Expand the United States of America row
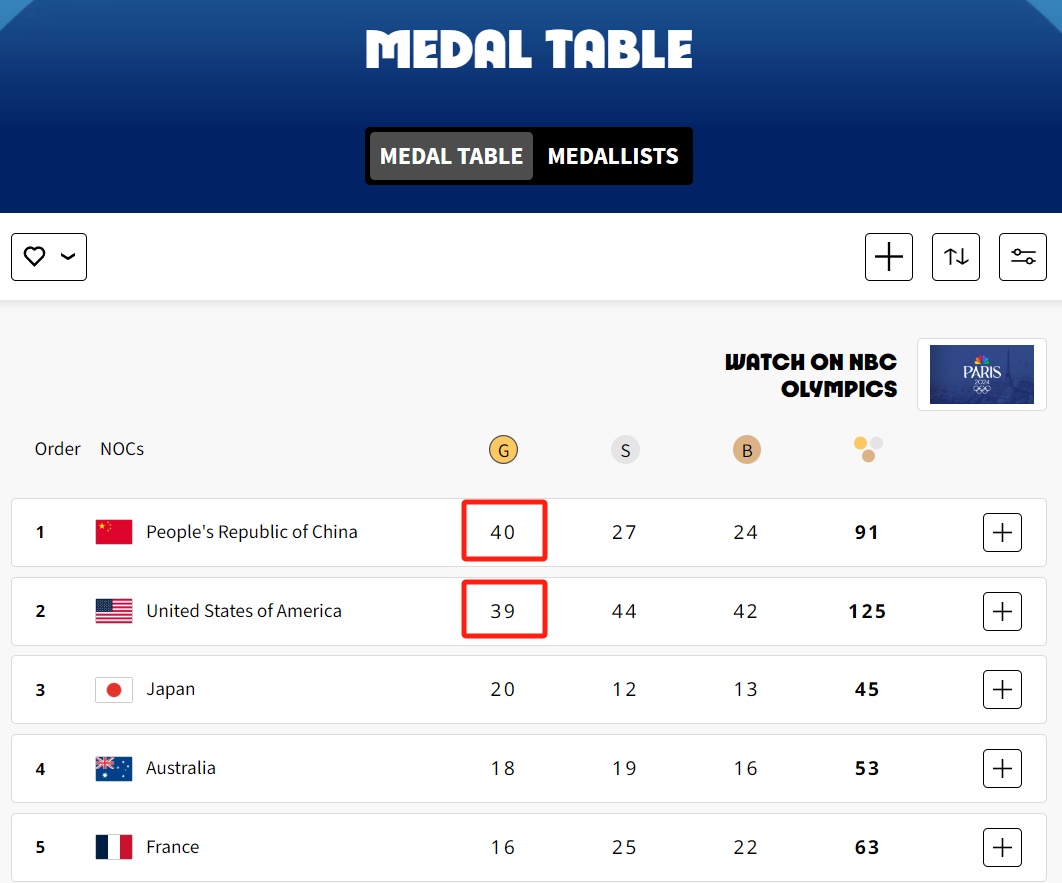 pyautogui.click(x=1002, y=611)
